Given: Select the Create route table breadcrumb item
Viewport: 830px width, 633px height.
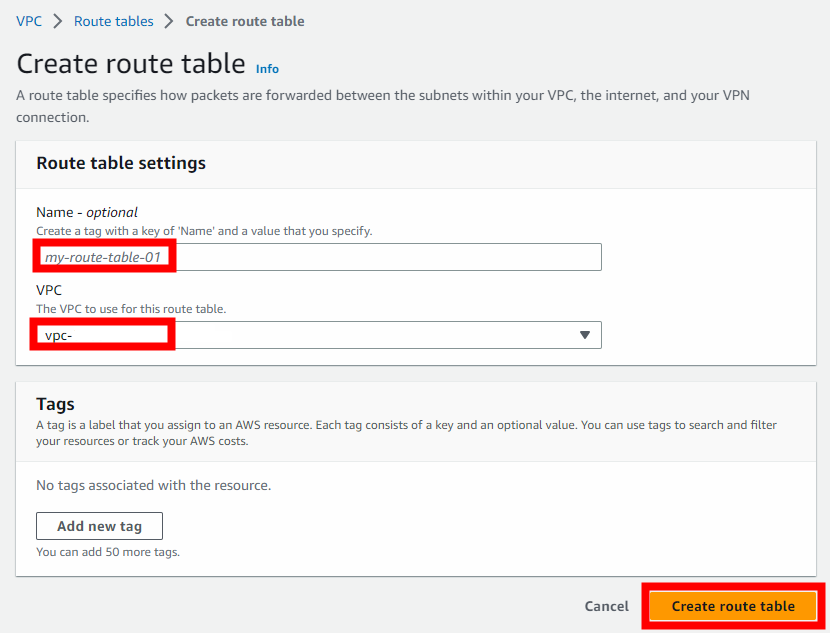Looking at the screenshot, I should [245, 20].
